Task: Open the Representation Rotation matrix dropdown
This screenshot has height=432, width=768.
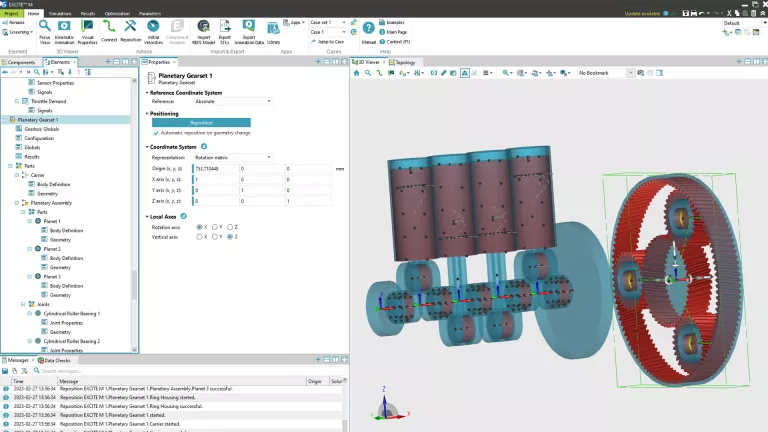Action: [233, 157]
